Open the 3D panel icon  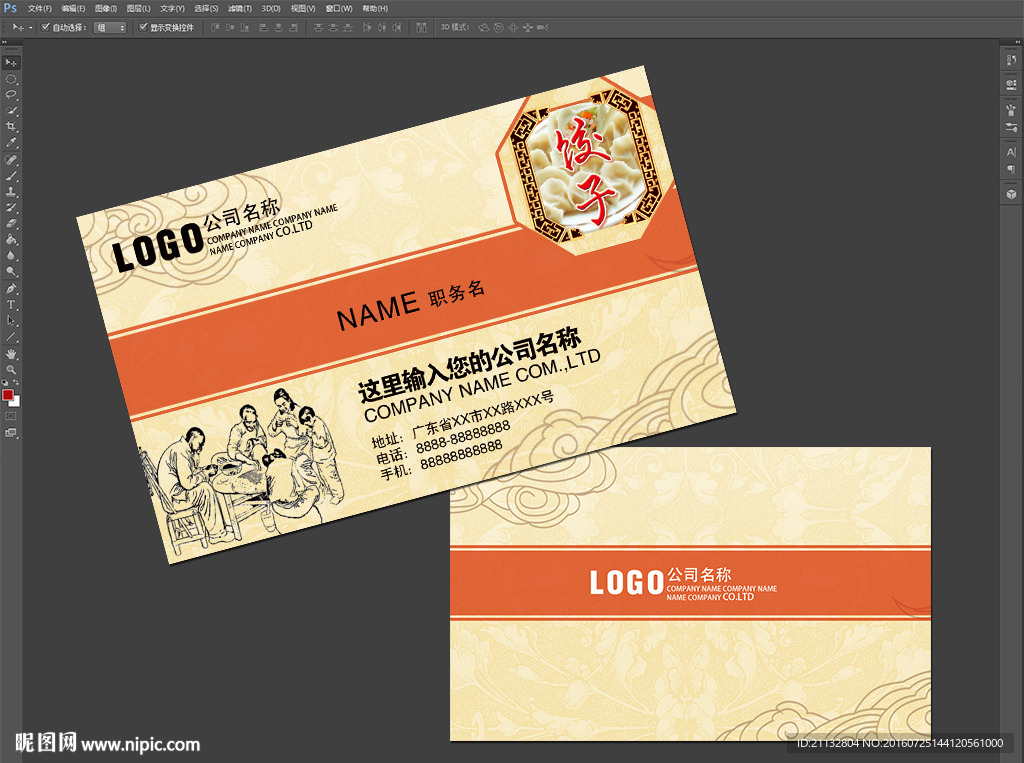1011,194
